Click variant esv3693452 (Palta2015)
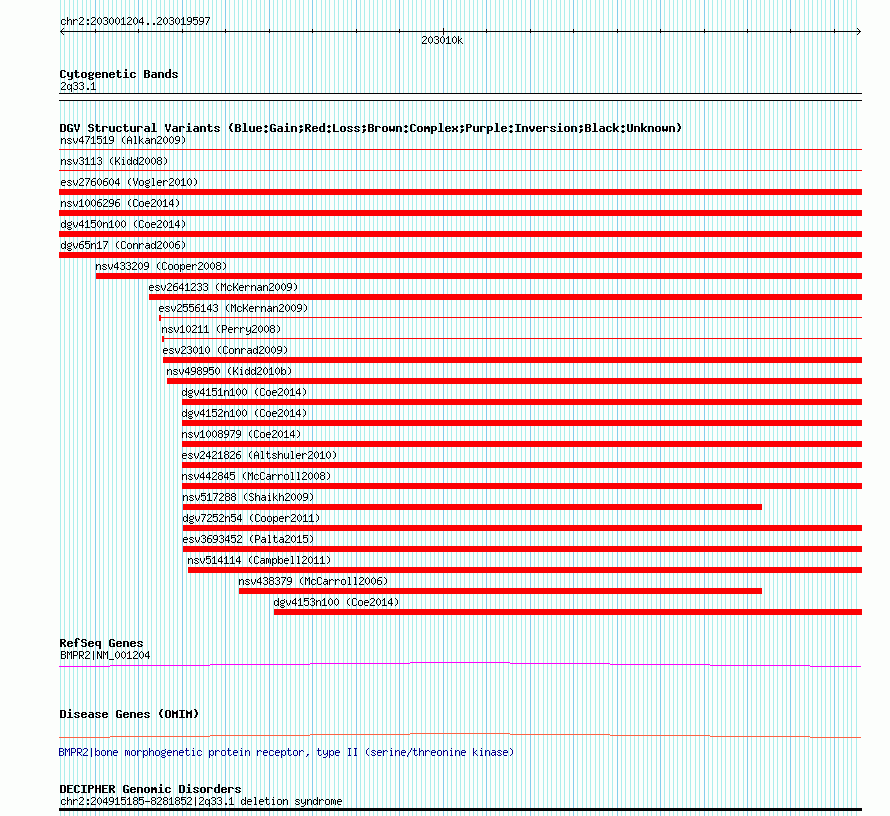 pyautogui.click(x=248, y=539)
